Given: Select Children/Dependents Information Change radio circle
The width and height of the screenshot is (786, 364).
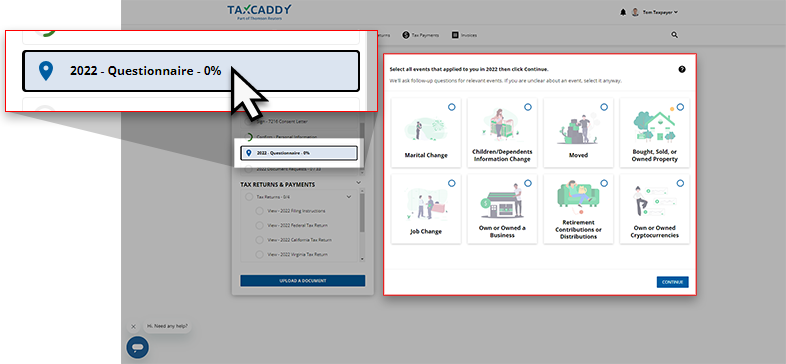Looking at the screenshot, I should [528, 107].
